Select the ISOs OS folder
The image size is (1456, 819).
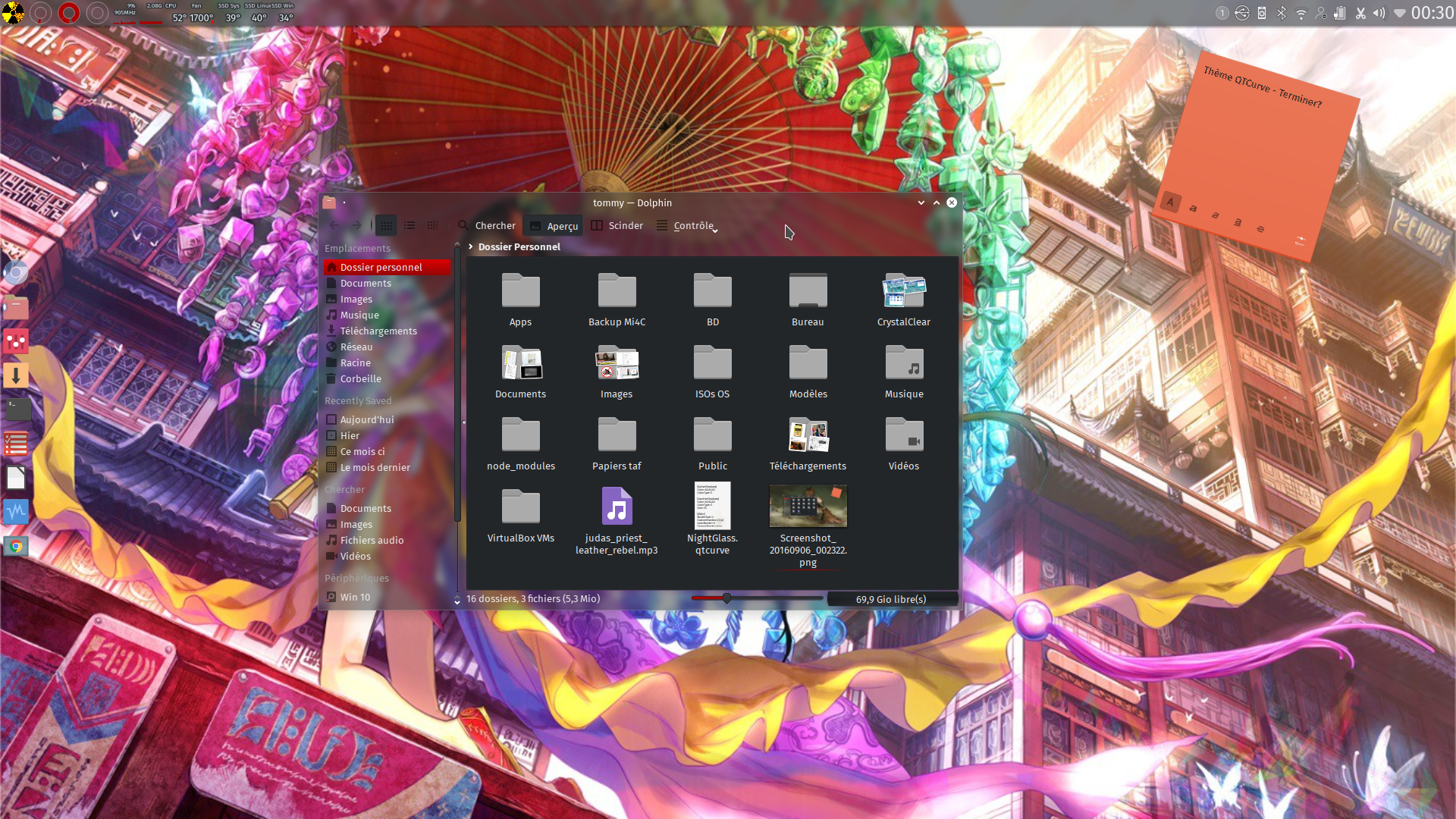click(x=713, y=372)
